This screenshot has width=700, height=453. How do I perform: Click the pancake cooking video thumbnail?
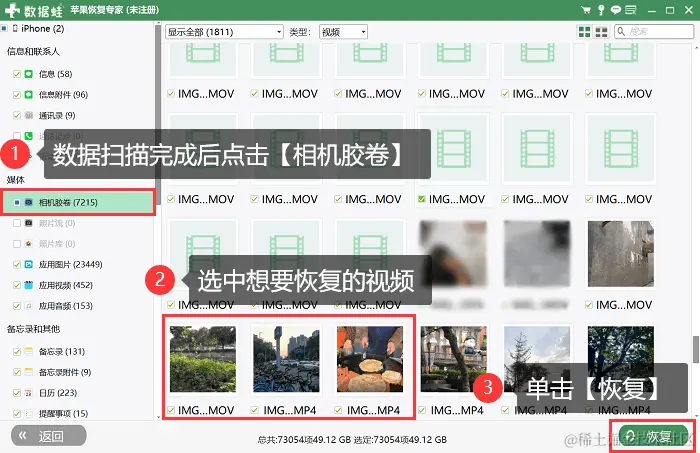tap(370, 359)
